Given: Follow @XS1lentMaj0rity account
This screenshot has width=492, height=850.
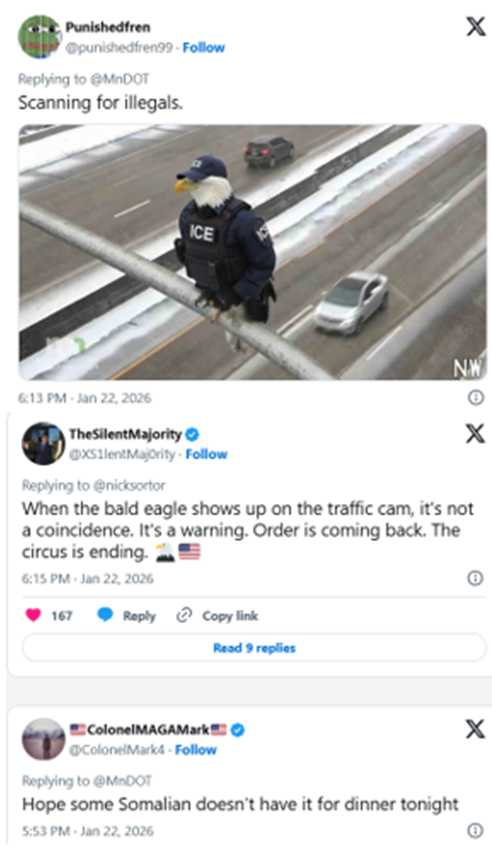Looking at the screenshot, I should [206, 454].
